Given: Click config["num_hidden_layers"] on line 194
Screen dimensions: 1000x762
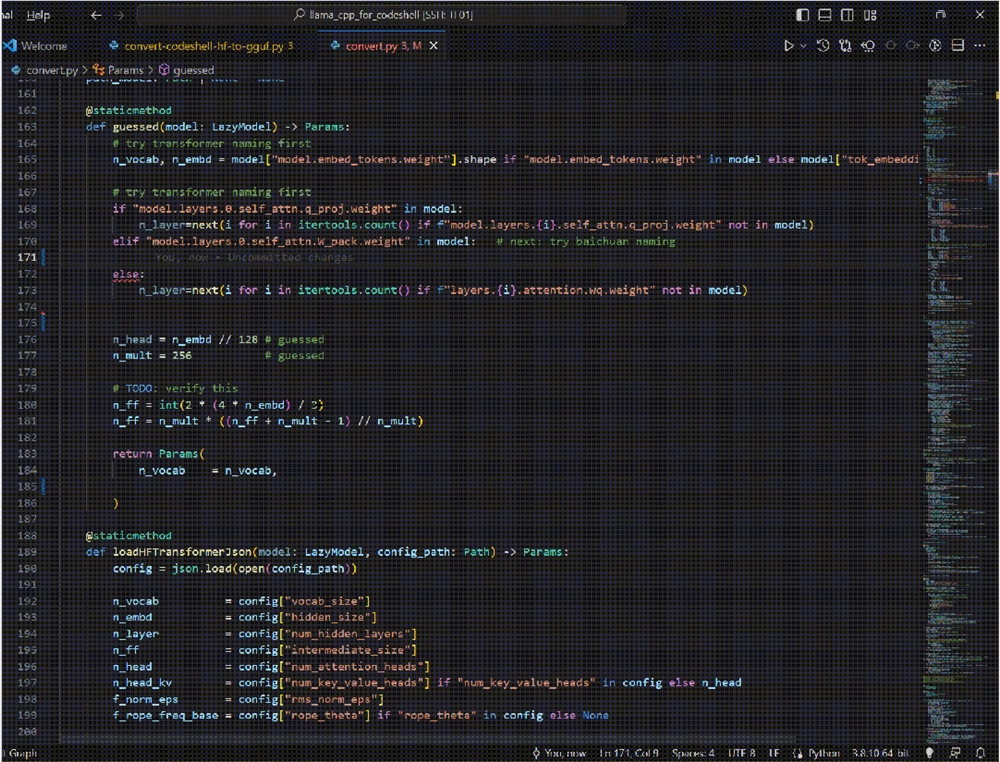Looking at the screenshot, I should (327, 634).
